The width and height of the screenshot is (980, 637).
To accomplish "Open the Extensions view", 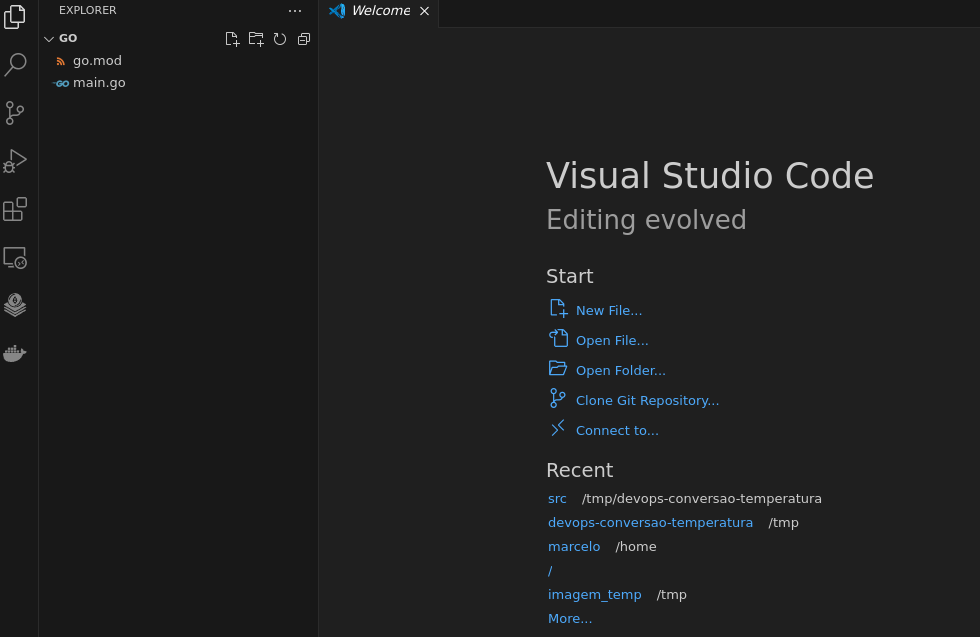I will (15, 209).
